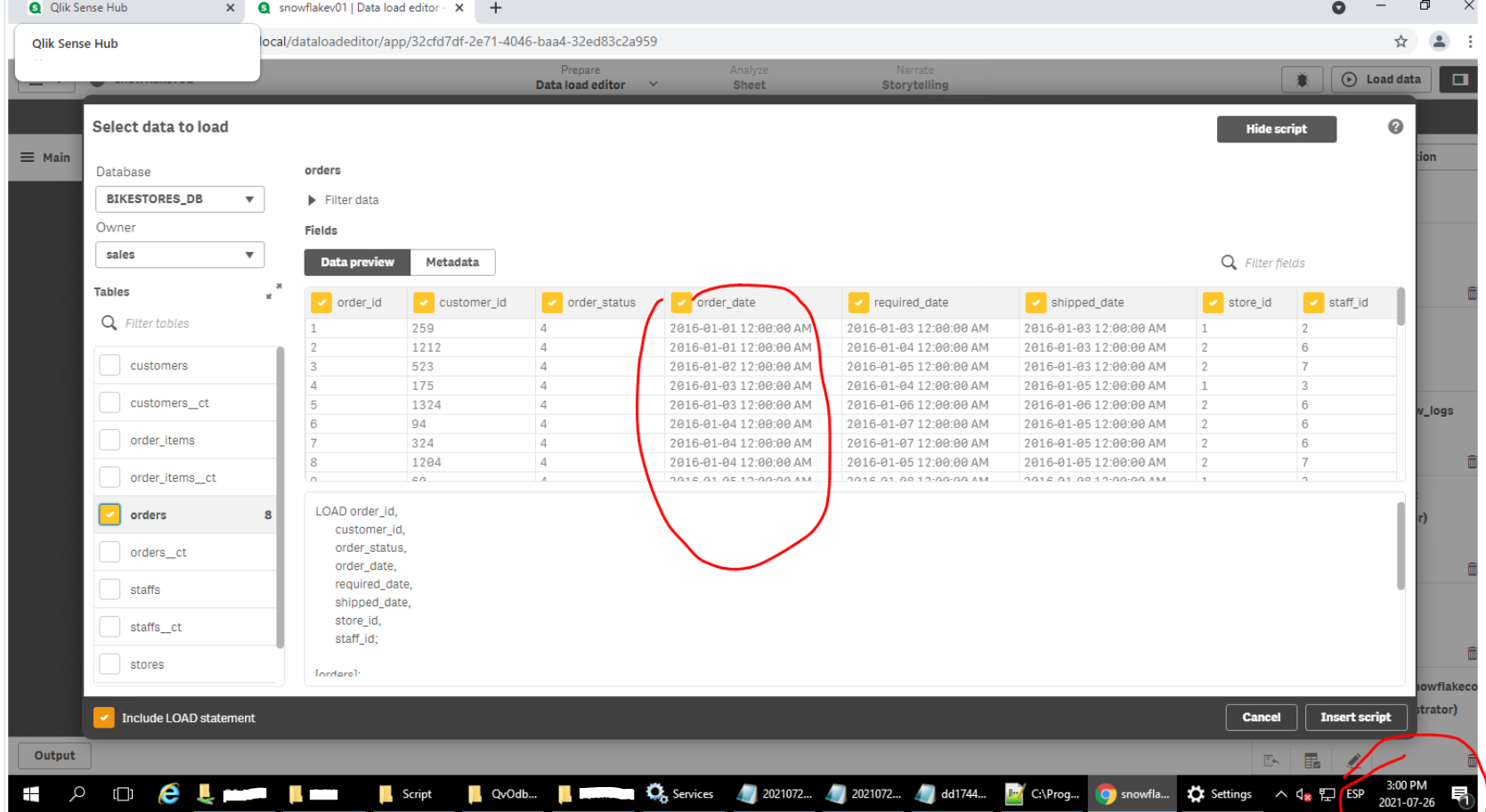Screen dimensions: 1486x812
Task: Check the order_items table checkbox
Action: 110,440
